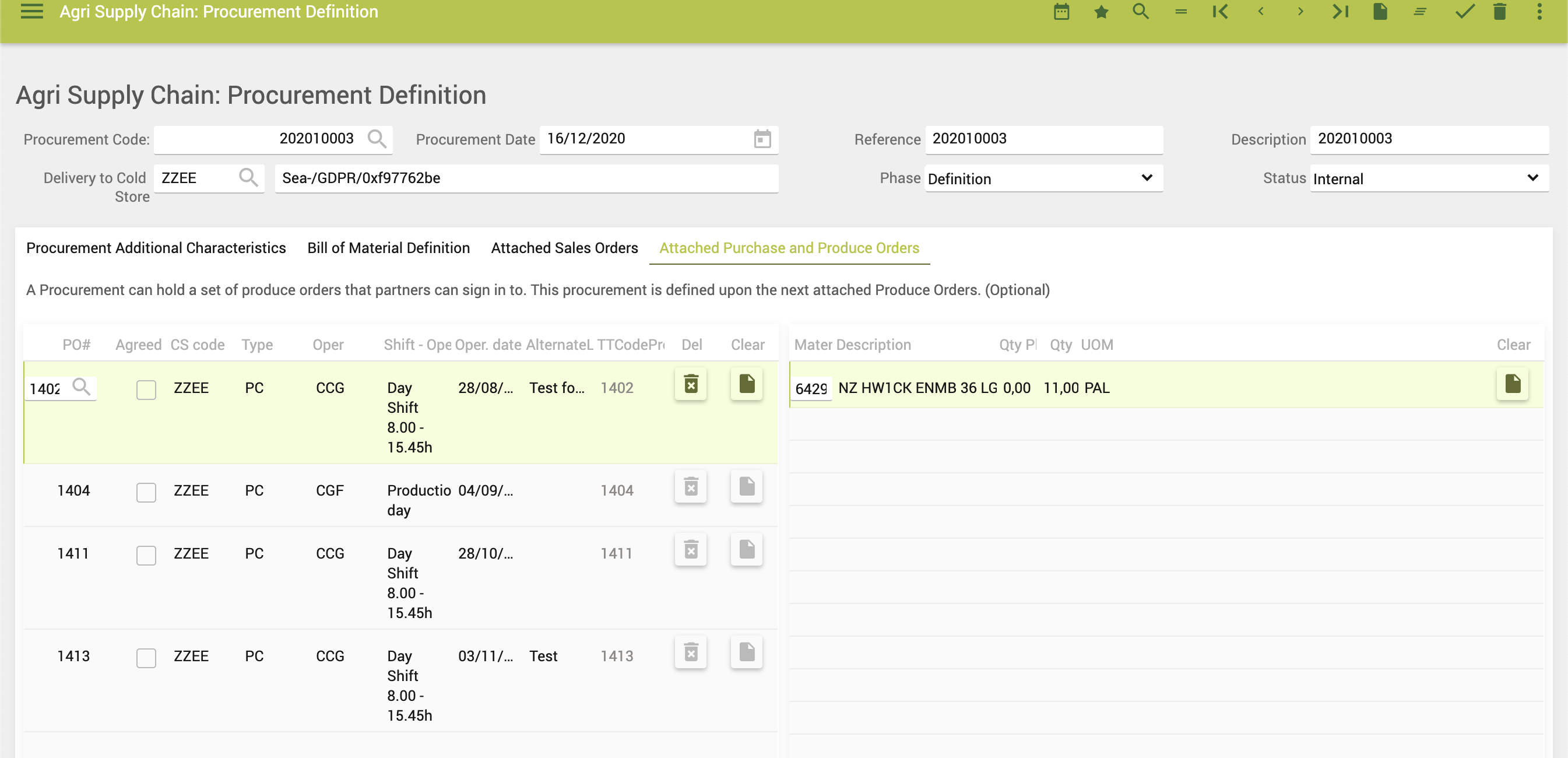
Task: Click the Description input field
Action: (x=1429, y=139)
